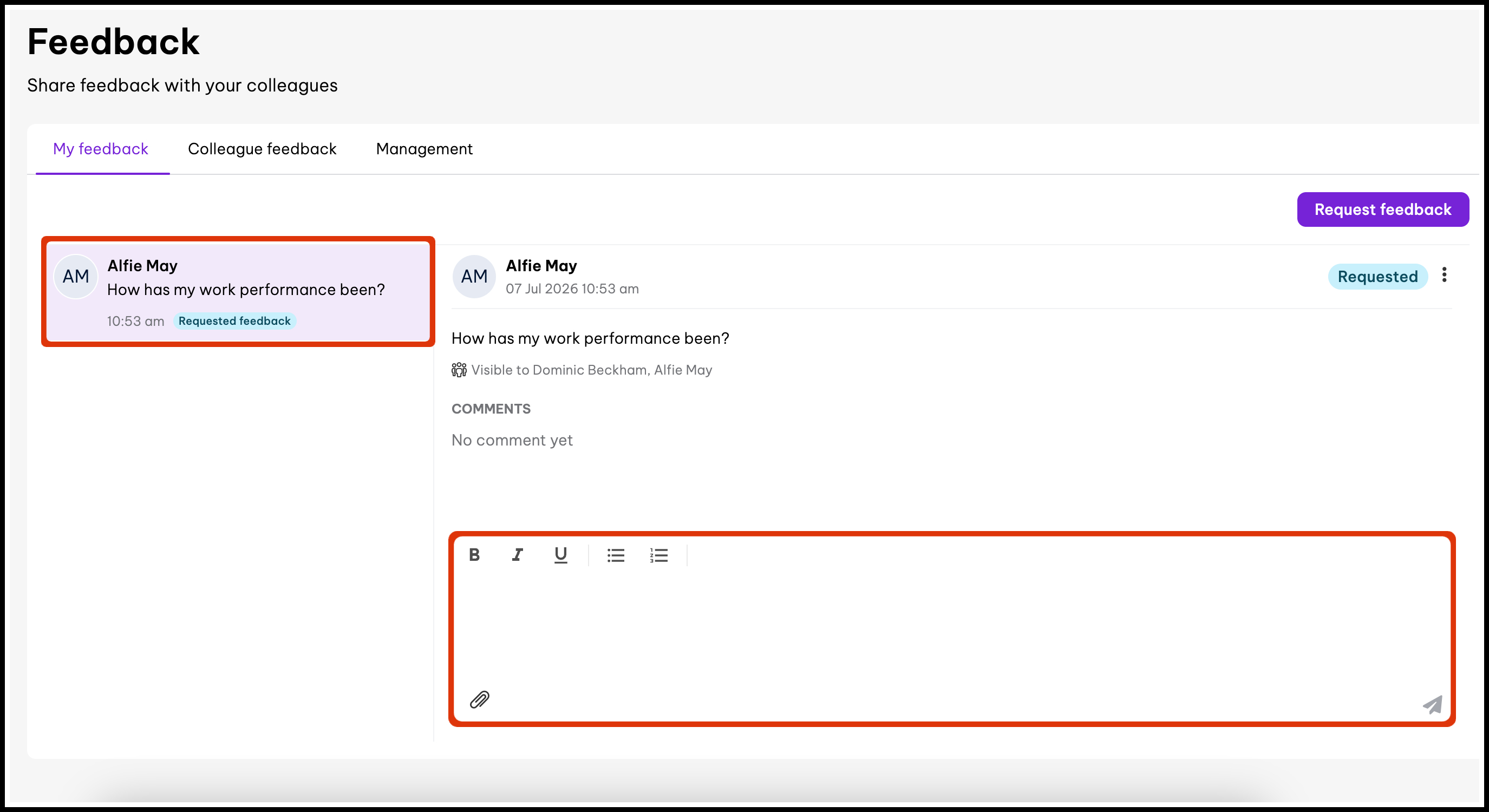The height and width of the screenshot is (812, 1489).
Task: Select Alfie May's feedback request in list
Action: pos(238,292)
